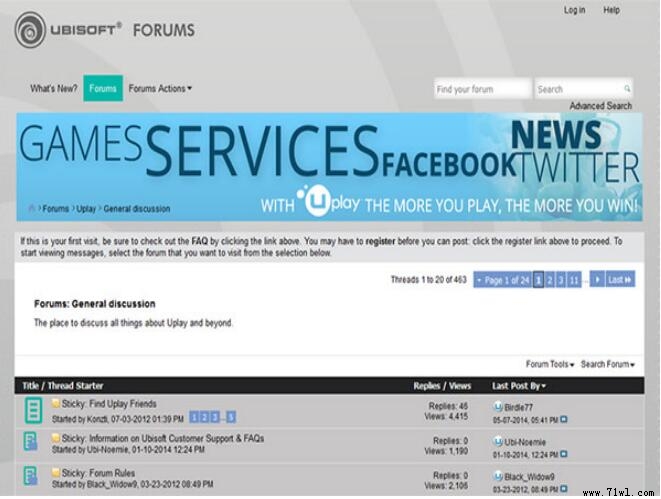Open thread page 1 of Find Uplay Friends
661x499 pixels.
point(194,417)
